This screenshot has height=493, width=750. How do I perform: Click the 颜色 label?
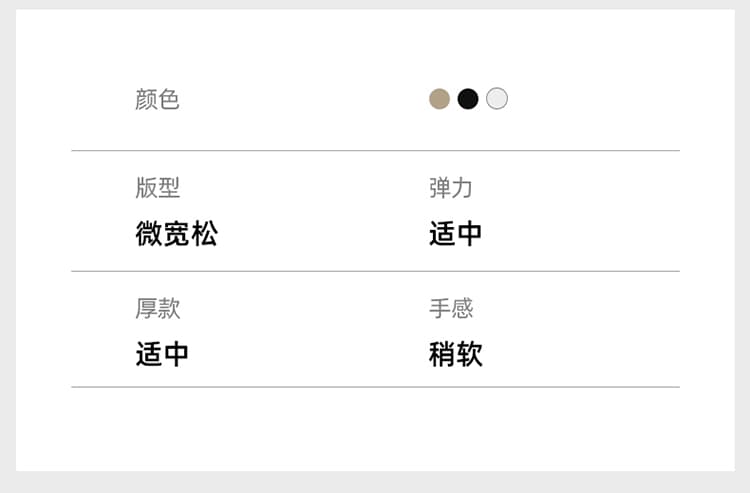[157, 99]
